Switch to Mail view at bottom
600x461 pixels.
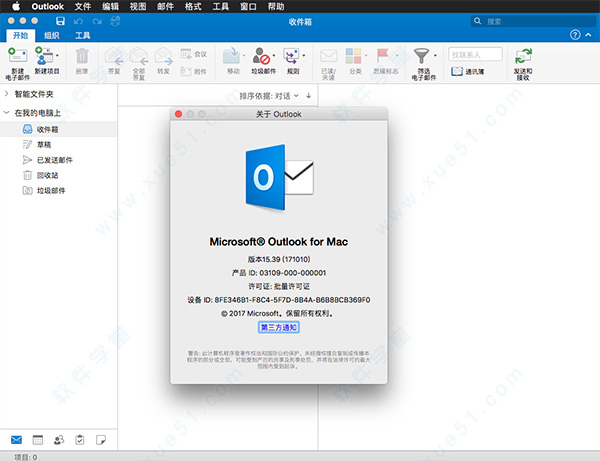point(16,440)
